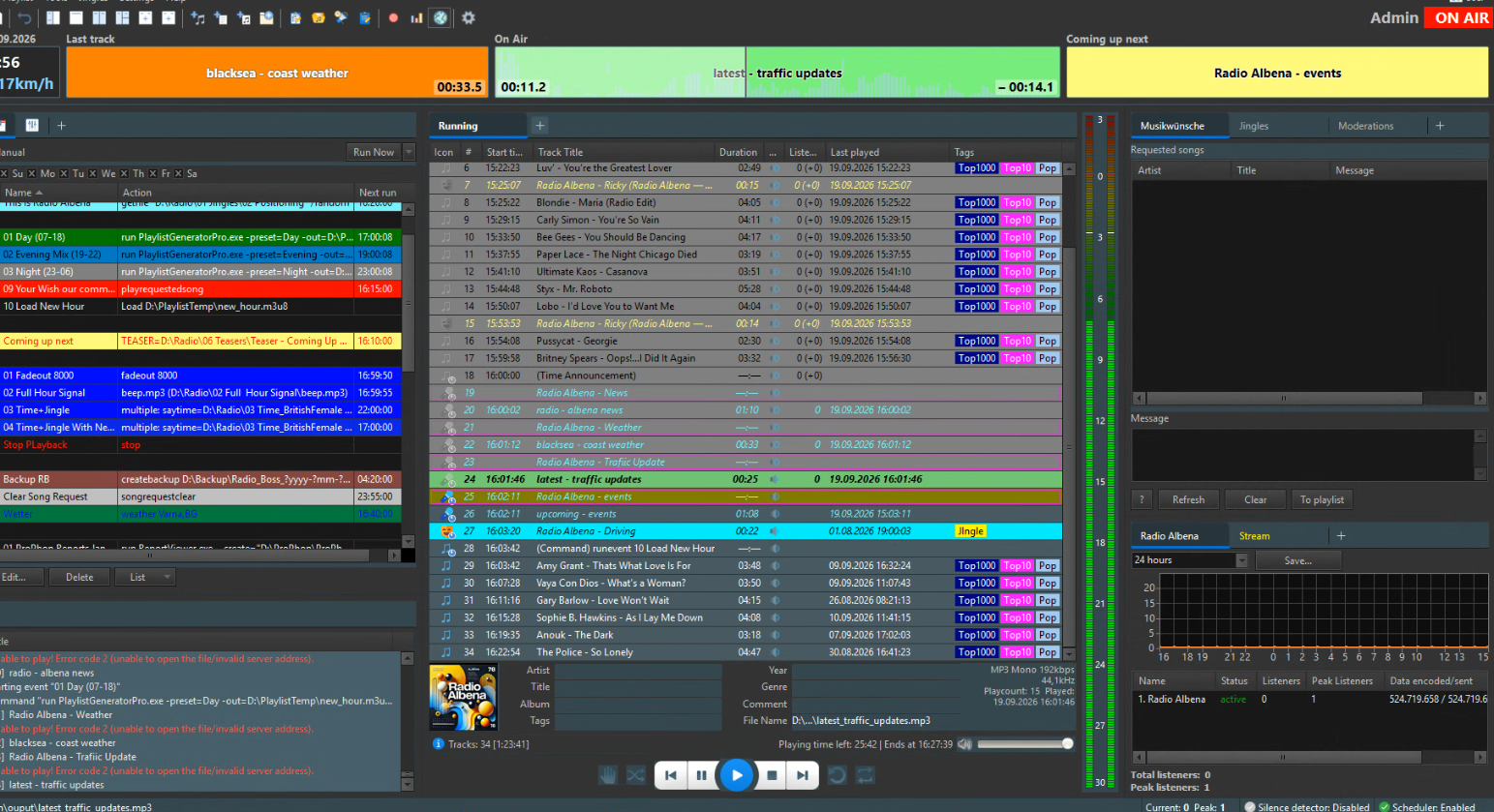Click the add track music-note toolbar icon
1494x812 pixels.
click(x=198, y=17)
